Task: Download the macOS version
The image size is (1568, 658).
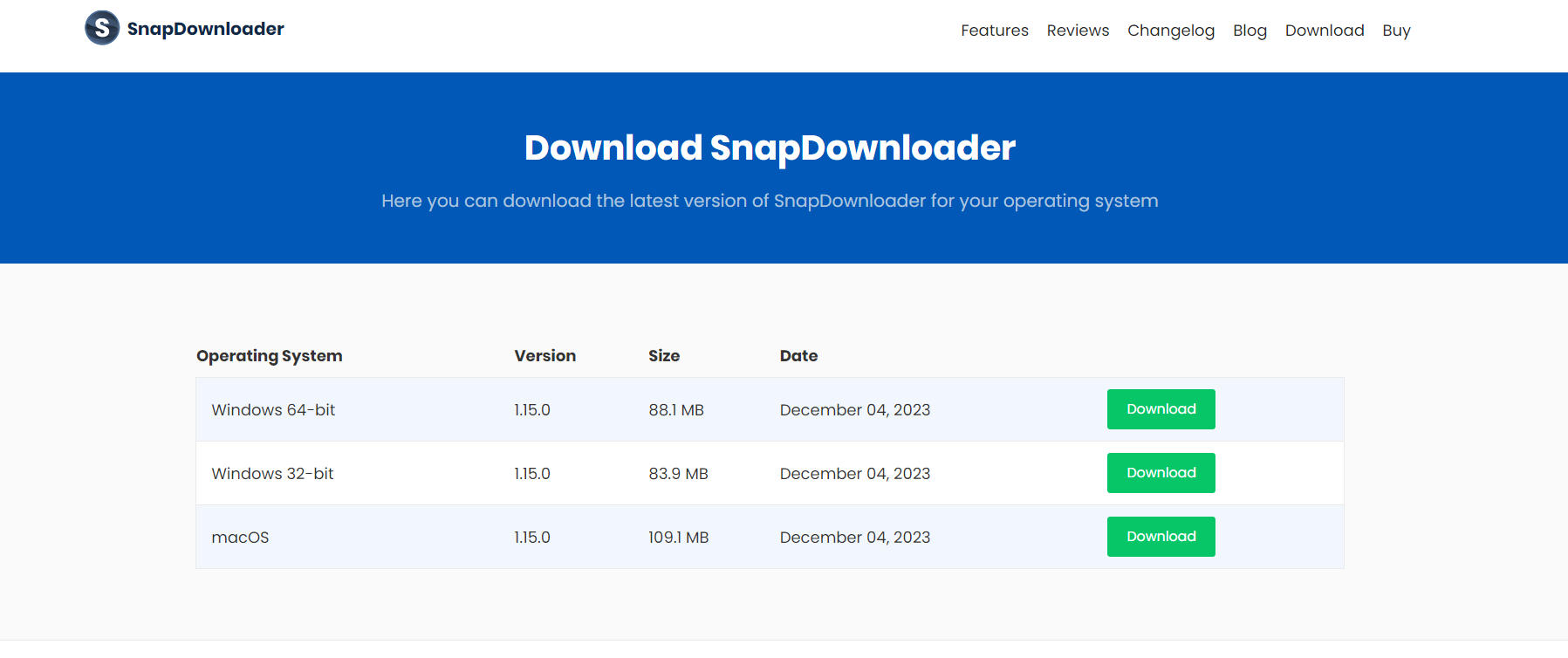Action: click(1161, 537)
